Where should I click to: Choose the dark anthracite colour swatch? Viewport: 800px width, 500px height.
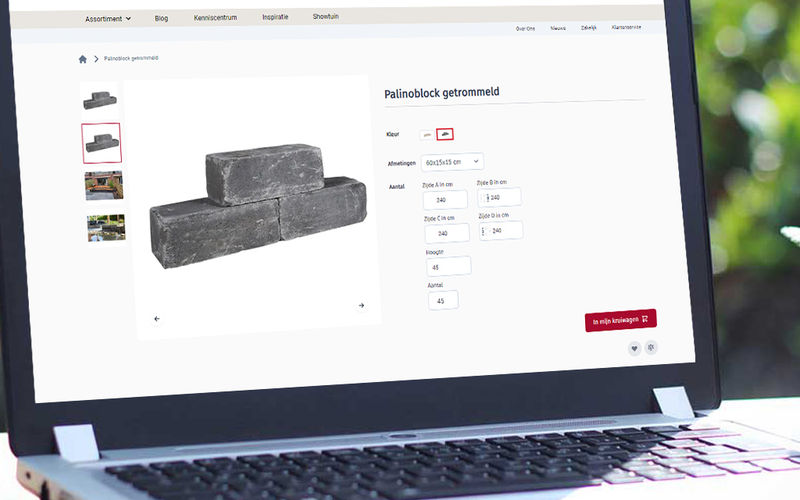pyautogui.click(x=445, y=134)
